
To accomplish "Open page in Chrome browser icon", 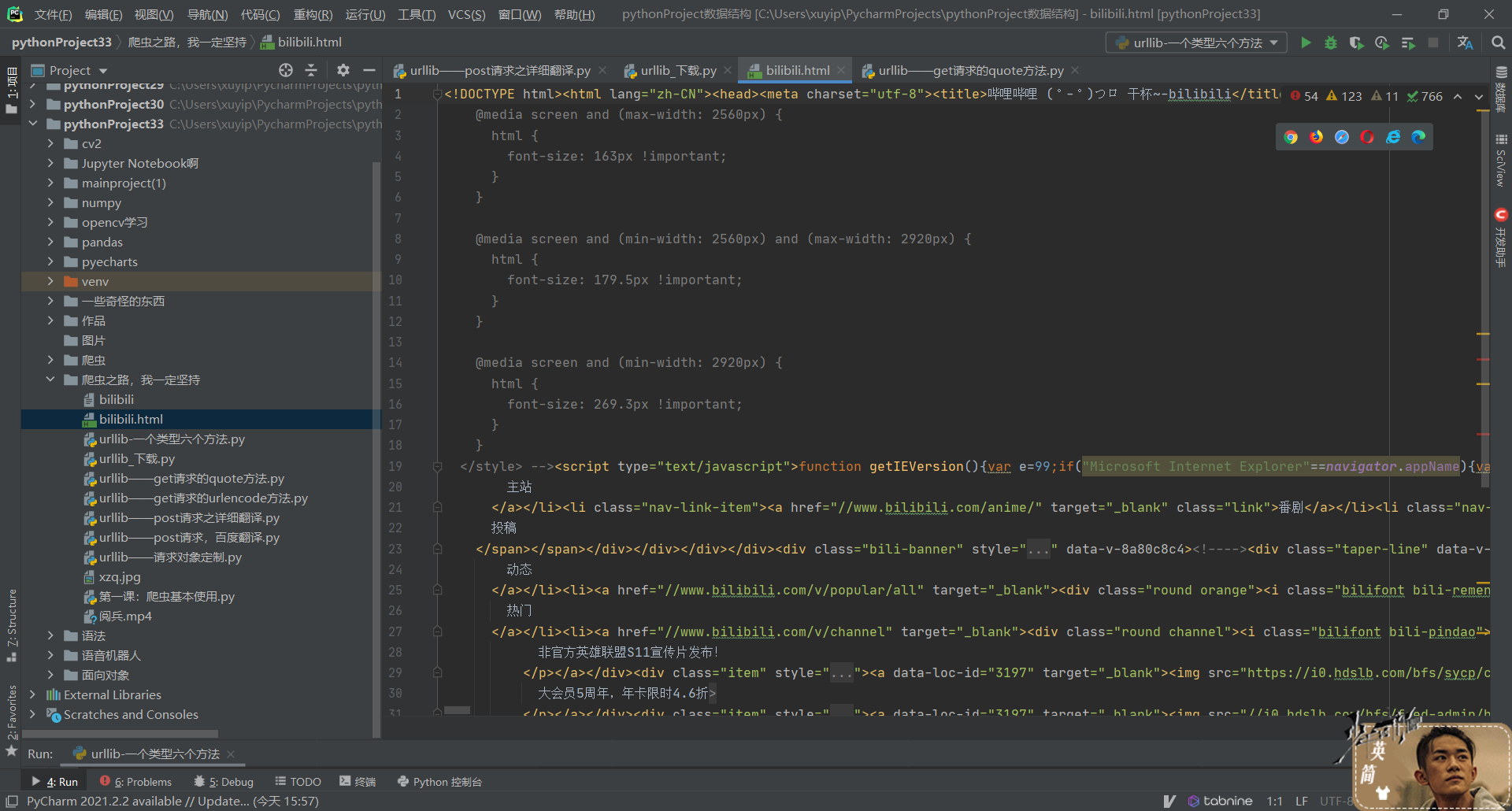I will point(1291,137).
